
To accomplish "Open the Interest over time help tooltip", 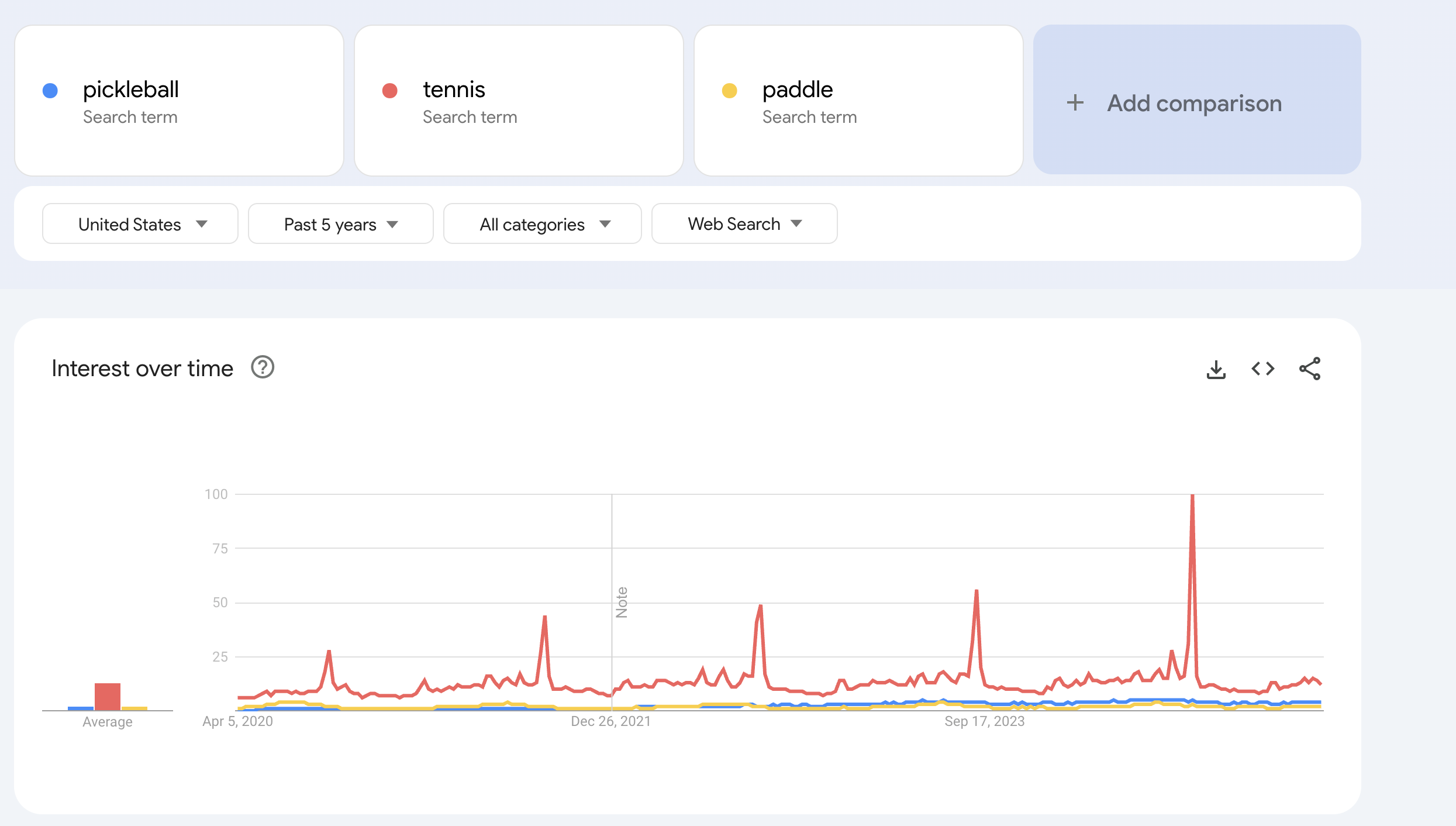I will 263,367.
